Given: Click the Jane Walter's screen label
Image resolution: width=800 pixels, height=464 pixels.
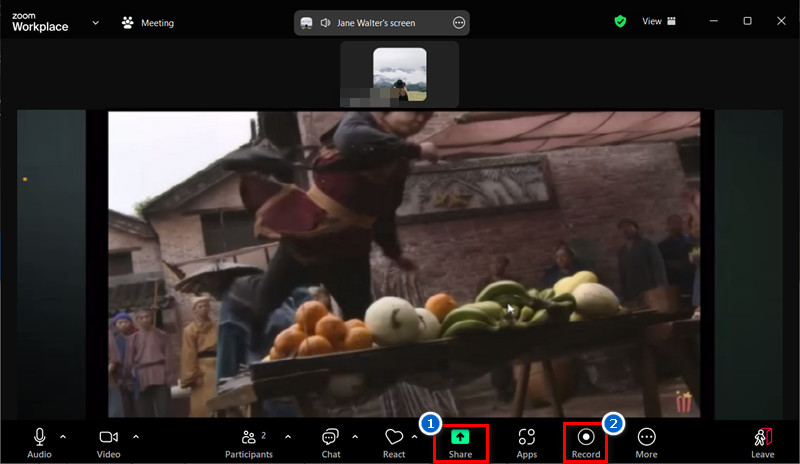Looking at the screenshot, I should point(376,23).
